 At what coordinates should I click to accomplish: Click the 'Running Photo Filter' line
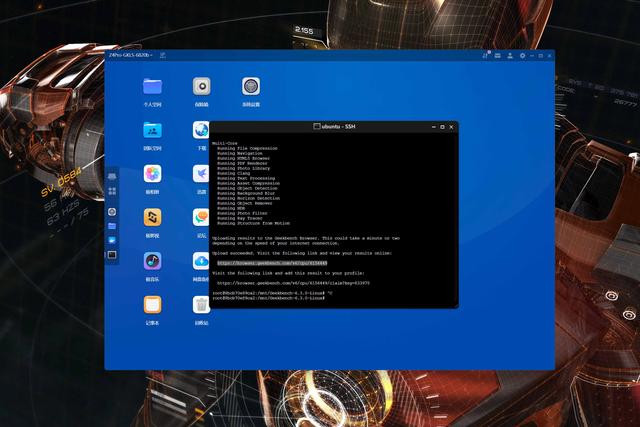[242, 213]
